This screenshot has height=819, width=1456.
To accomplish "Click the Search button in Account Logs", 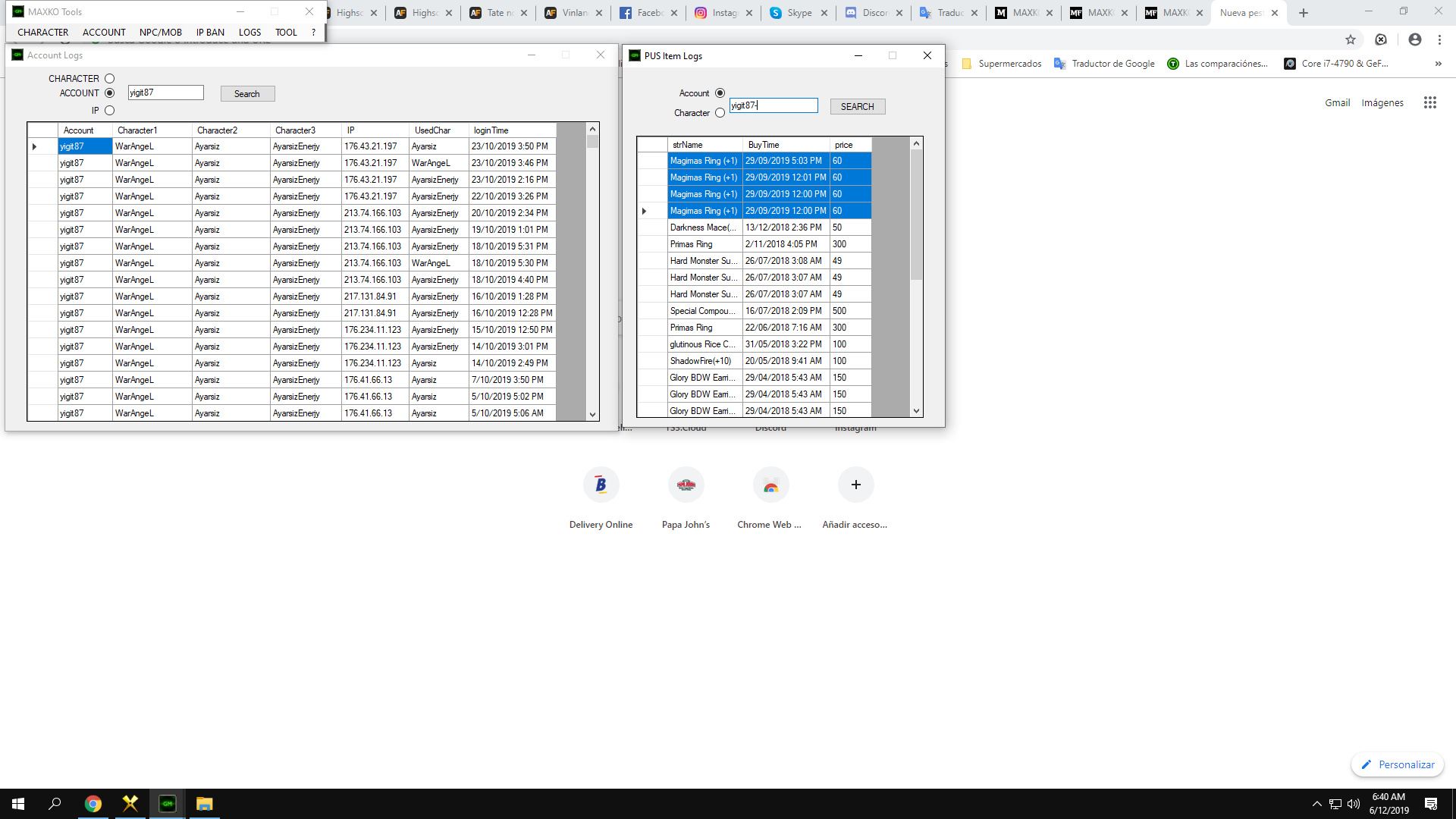I will pyautogui.click(x=247, y=94).
